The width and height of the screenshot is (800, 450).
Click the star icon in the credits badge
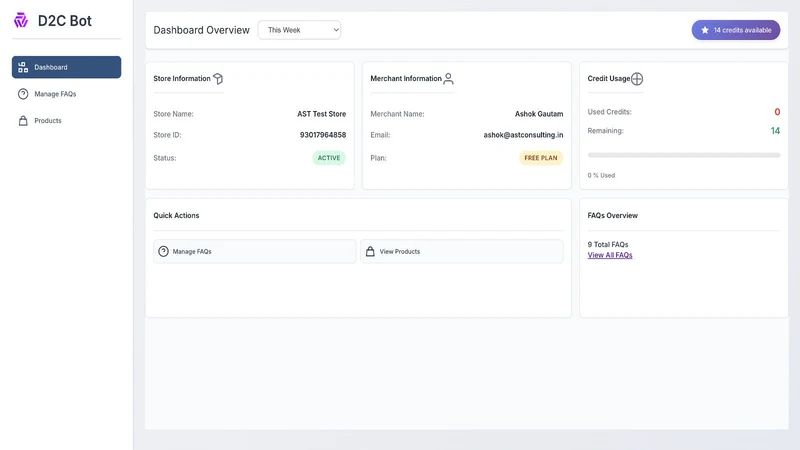tap(705, 30)
